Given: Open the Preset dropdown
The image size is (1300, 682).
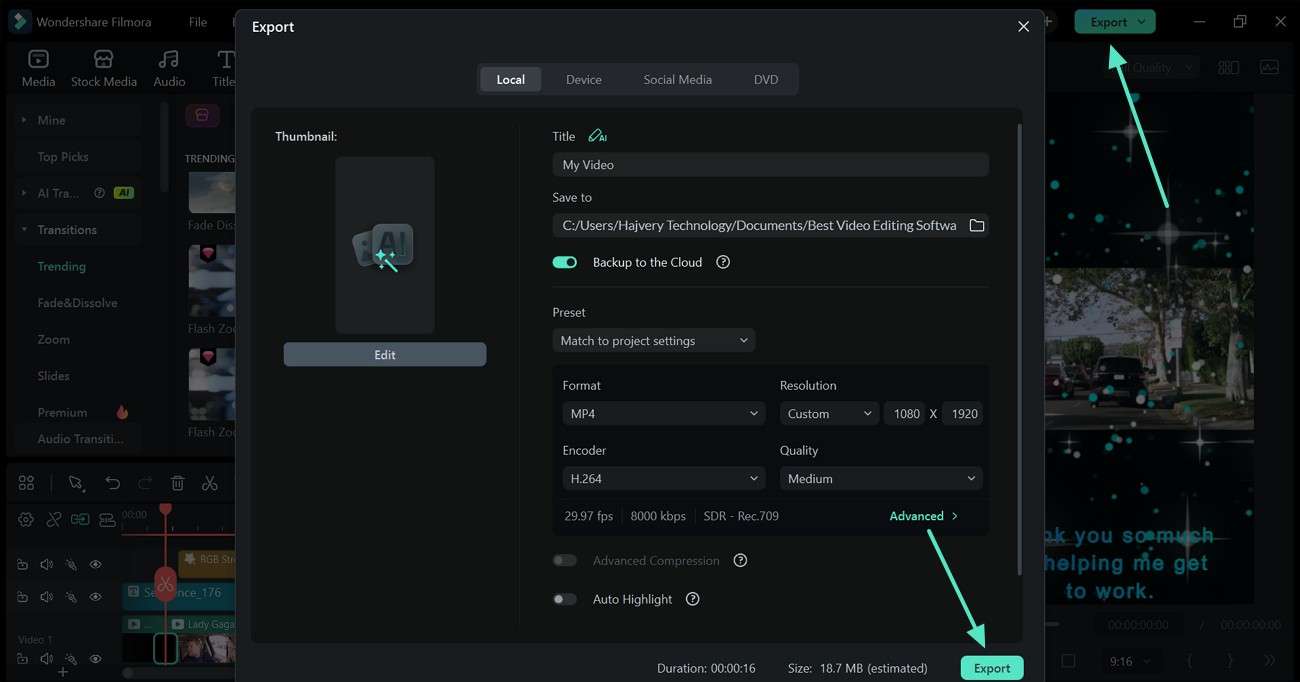Looking at the screenshot, I should (x=654, y=341).
